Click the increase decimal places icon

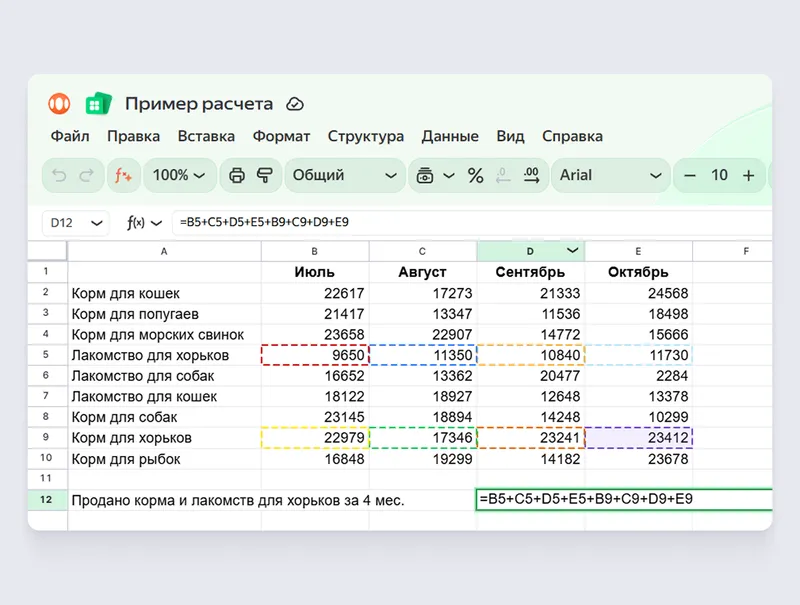pos(531,175)
